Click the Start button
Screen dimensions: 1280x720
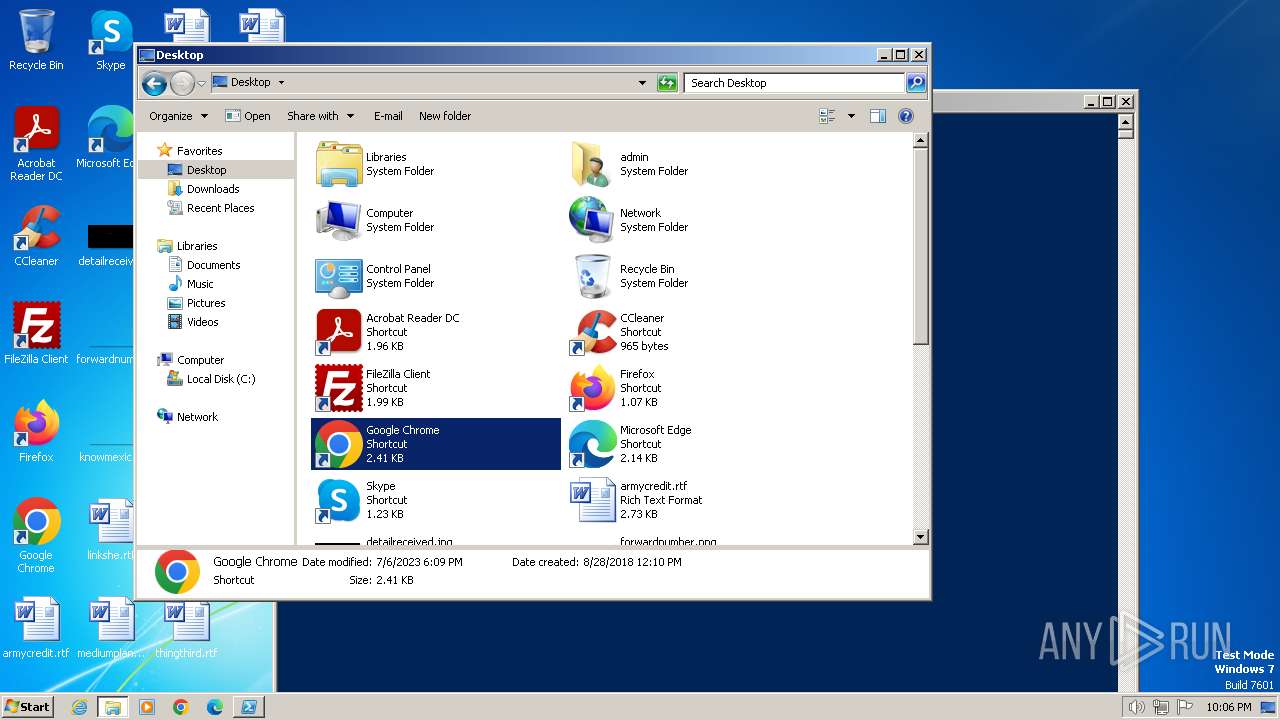(28, 707)
